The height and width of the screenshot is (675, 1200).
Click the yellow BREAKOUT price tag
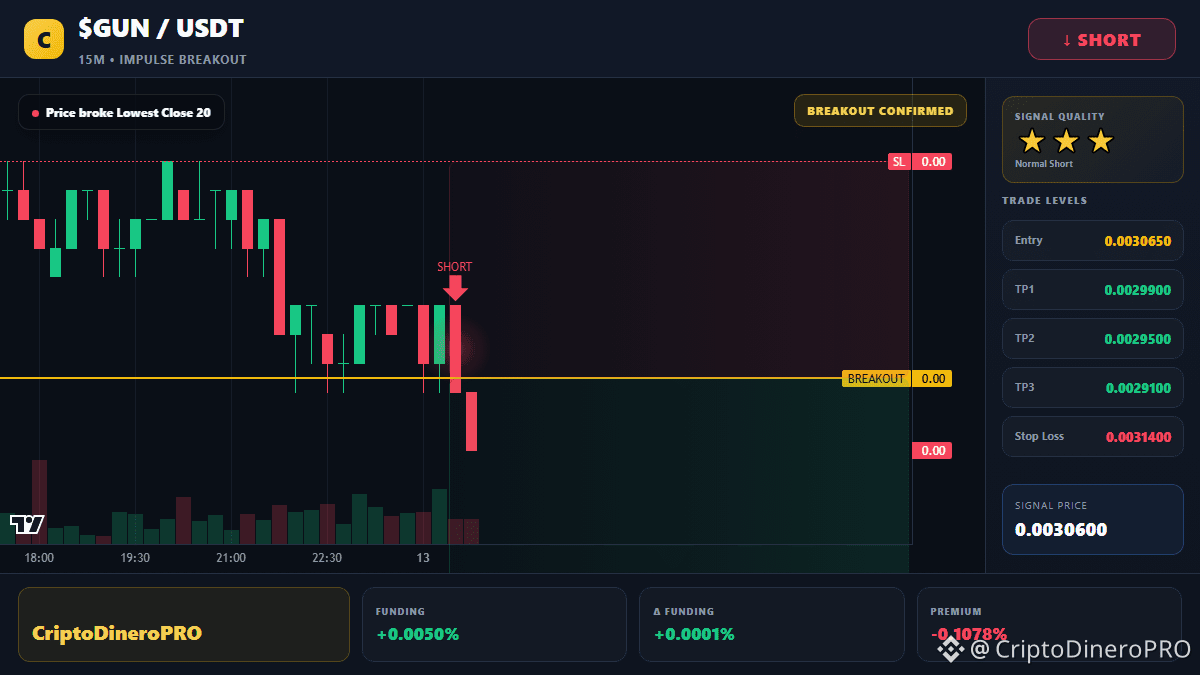(897, 378)
